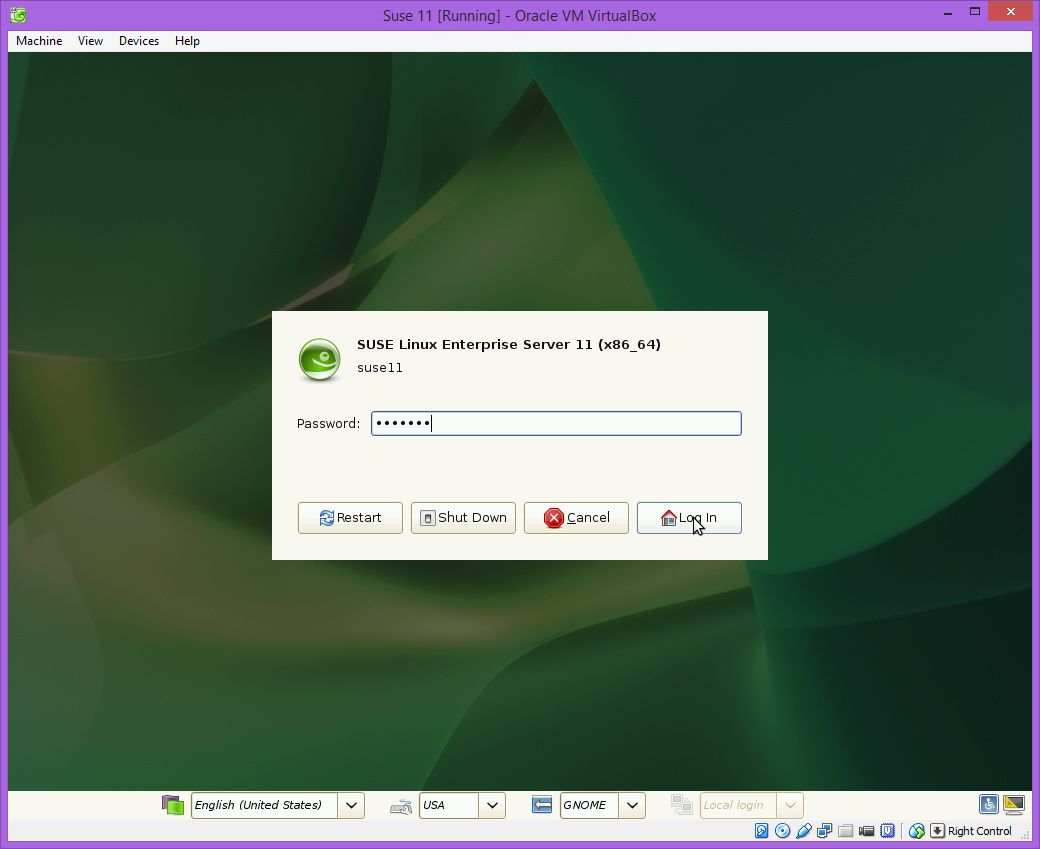Click the suse11 username text
Viewport: 1040px width, 849px height.
379,367
